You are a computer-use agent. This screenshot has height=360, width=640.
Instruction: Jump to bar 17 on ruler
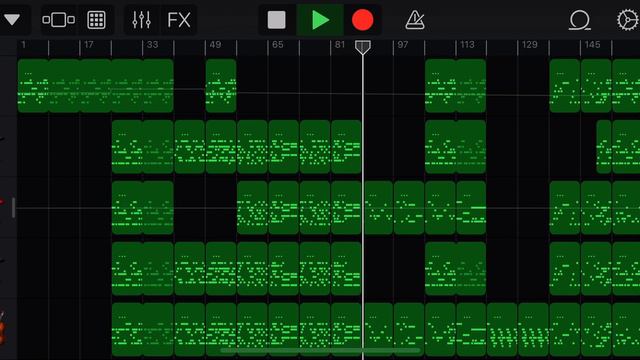pos(89,45)
